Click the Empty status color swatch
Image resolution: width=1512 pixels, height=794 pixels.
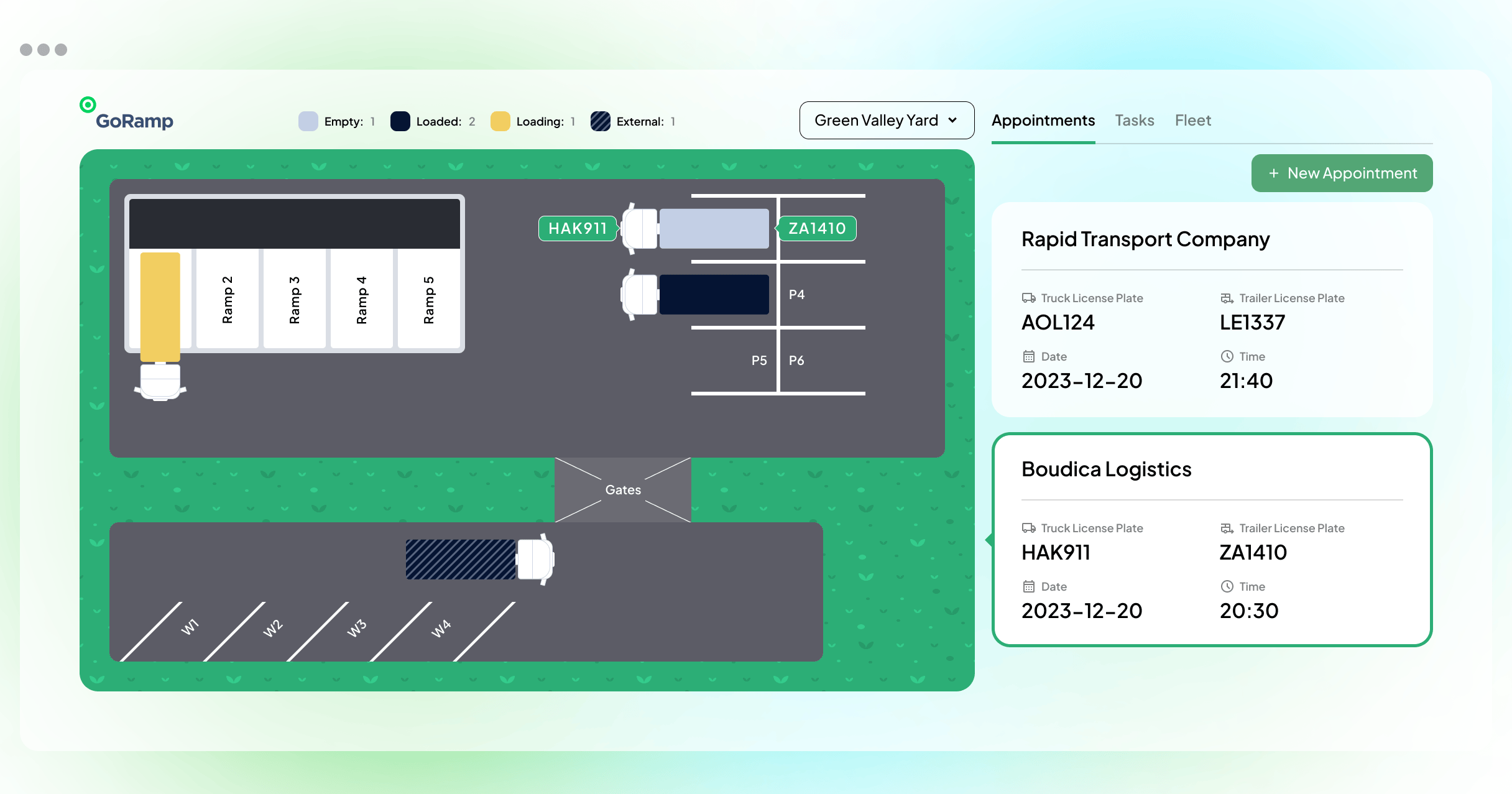(x=308, y=121)
